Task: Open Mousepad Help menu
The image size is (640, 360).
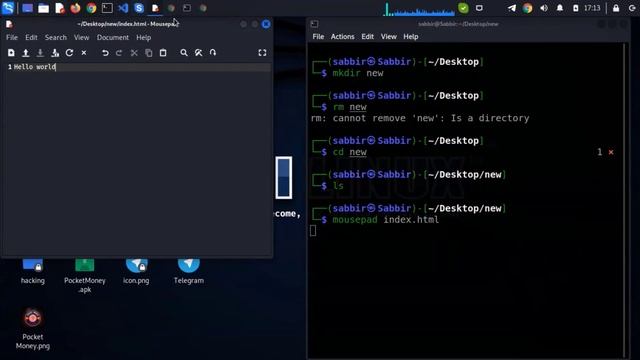Action: pos(144,38)
